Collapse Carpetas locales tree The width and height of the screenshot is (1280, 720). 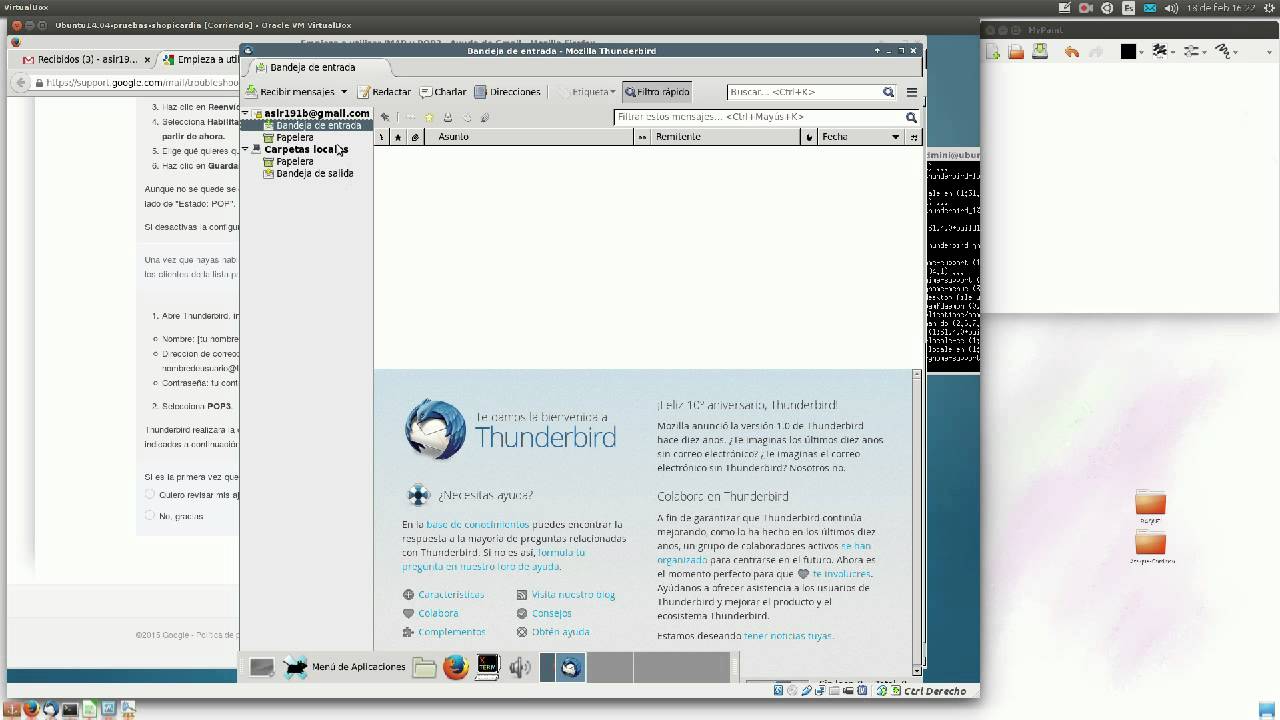(246, 149)
